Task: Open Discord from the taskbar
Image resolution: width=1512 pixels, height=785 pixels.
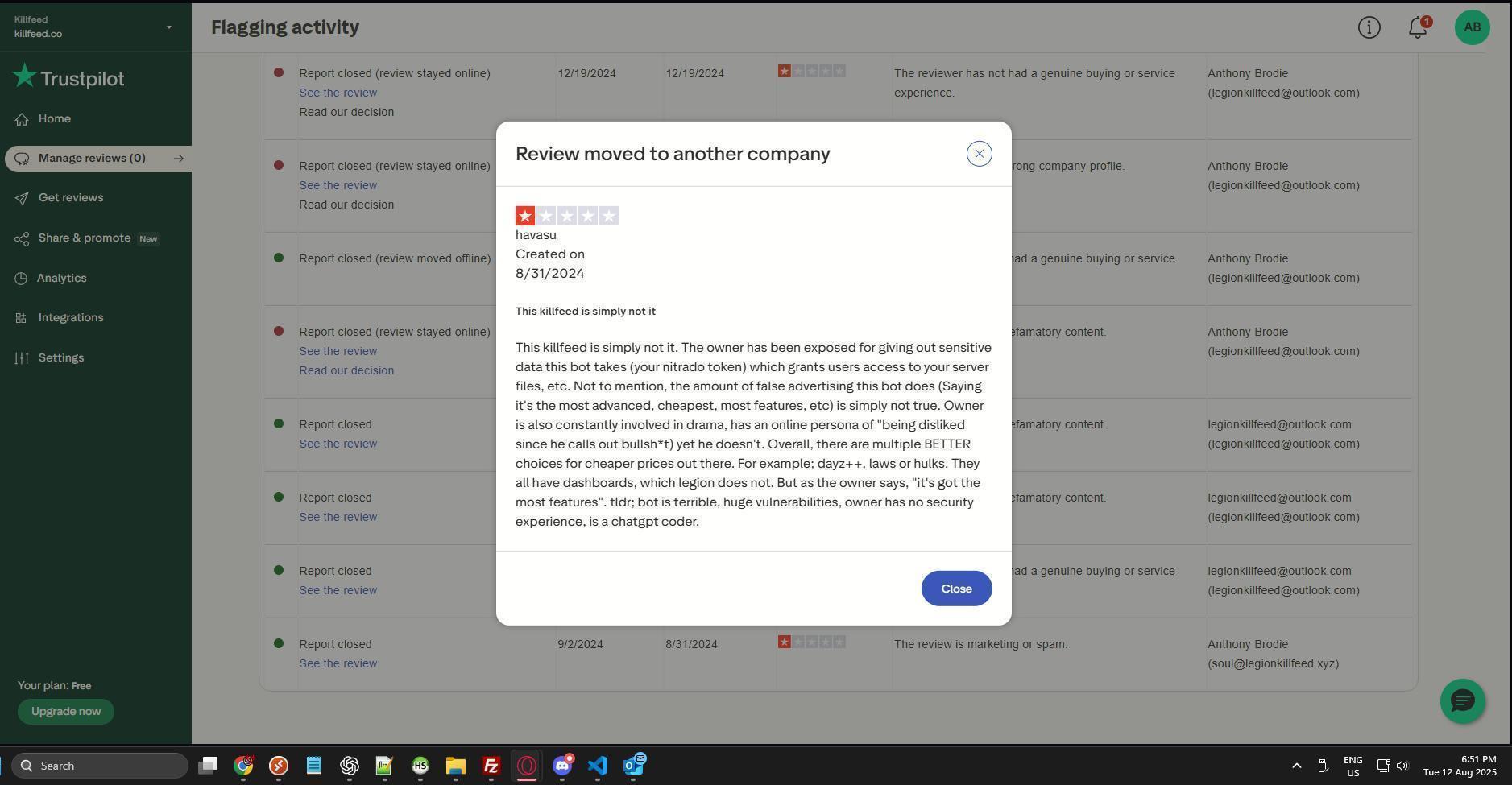Action: (562, 766)
